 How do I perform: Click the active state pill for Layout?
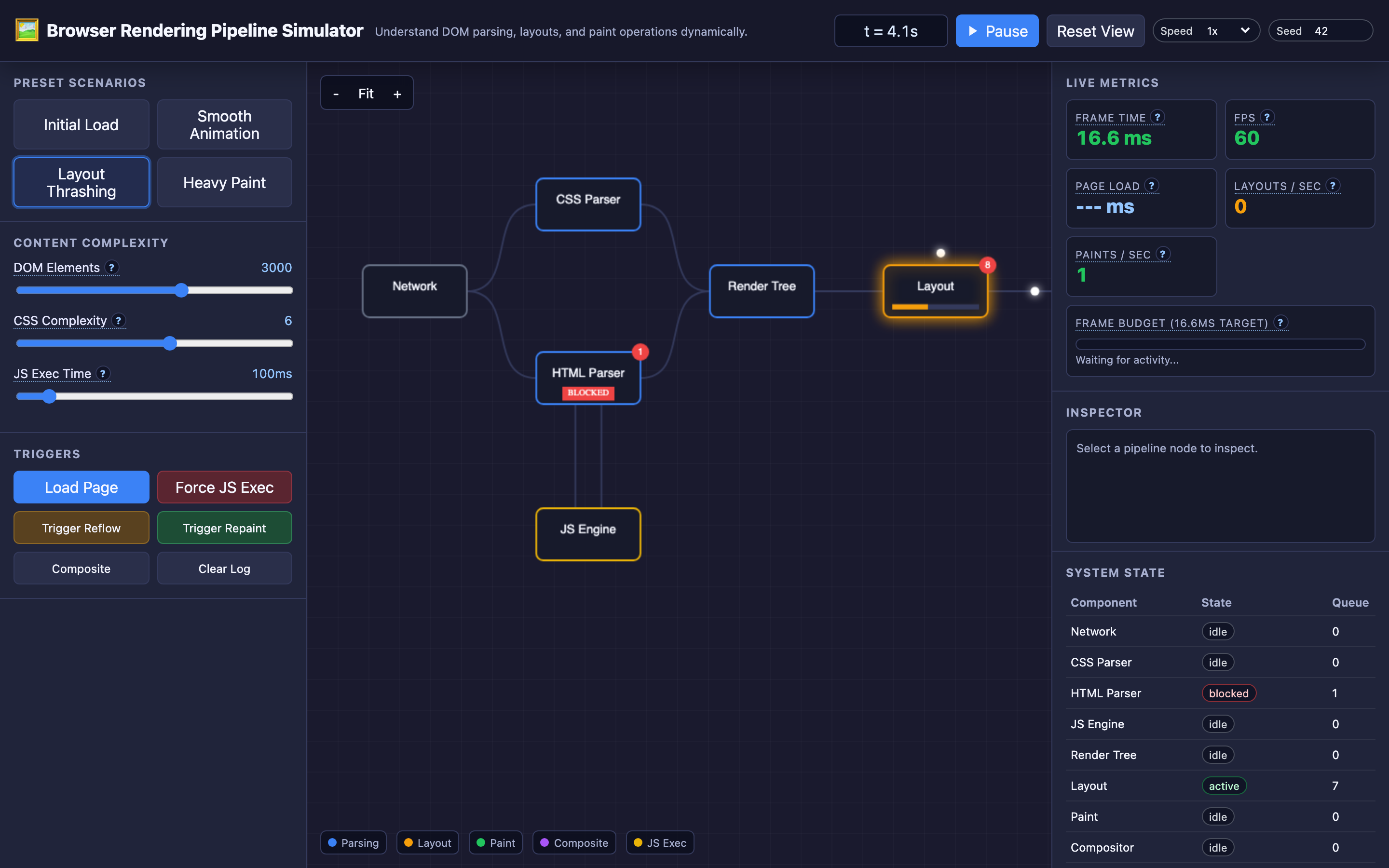point(1224,786)
